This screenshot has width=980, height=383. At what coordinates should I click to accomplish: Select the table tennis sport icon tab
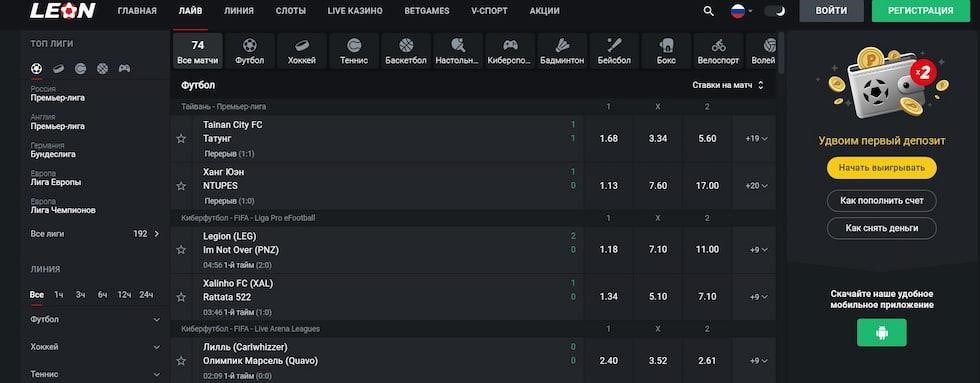pyautogui.click(x=458, y=51)
